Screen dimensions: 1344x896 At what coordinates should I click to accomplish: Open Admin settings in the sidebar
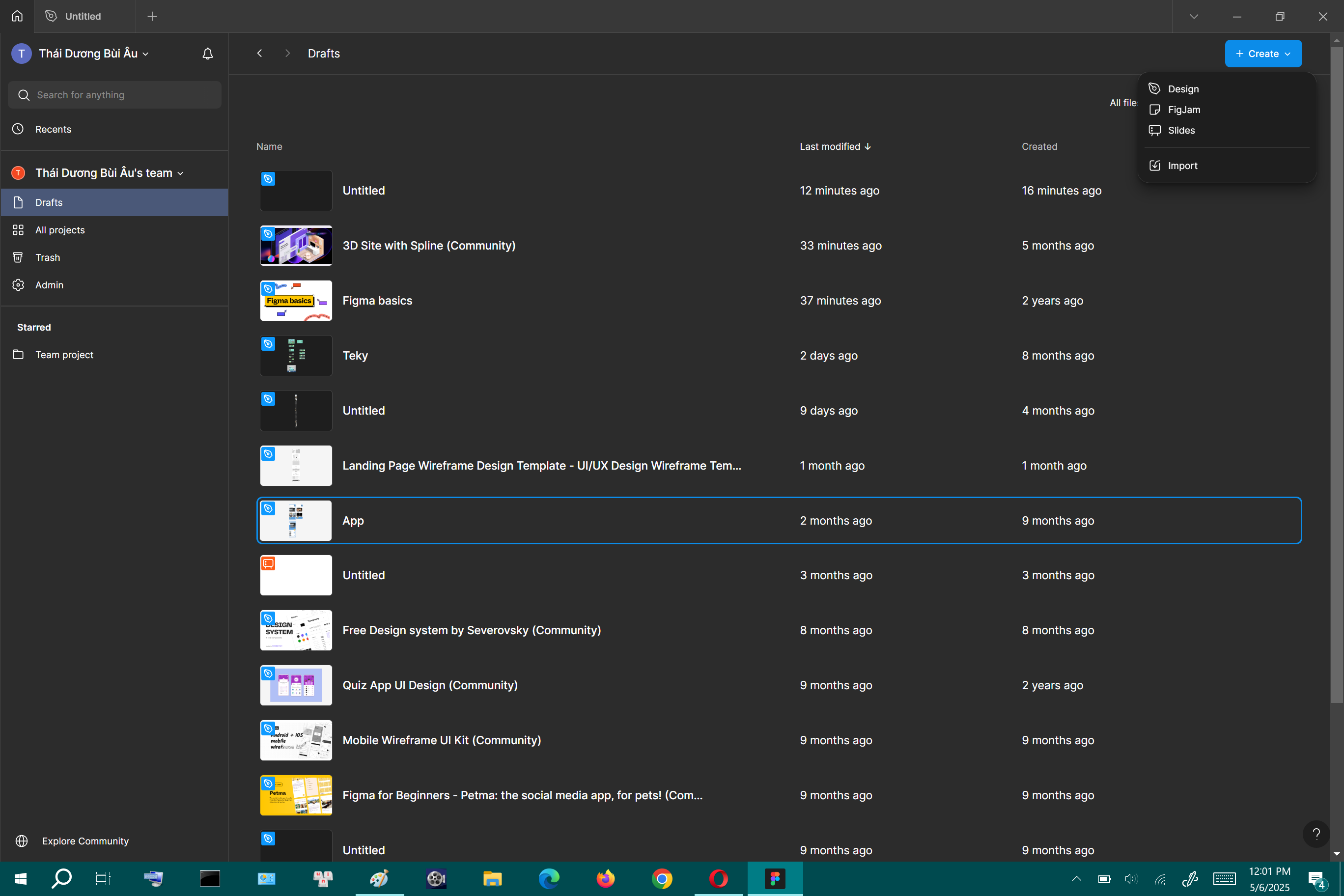click(114, 284)
